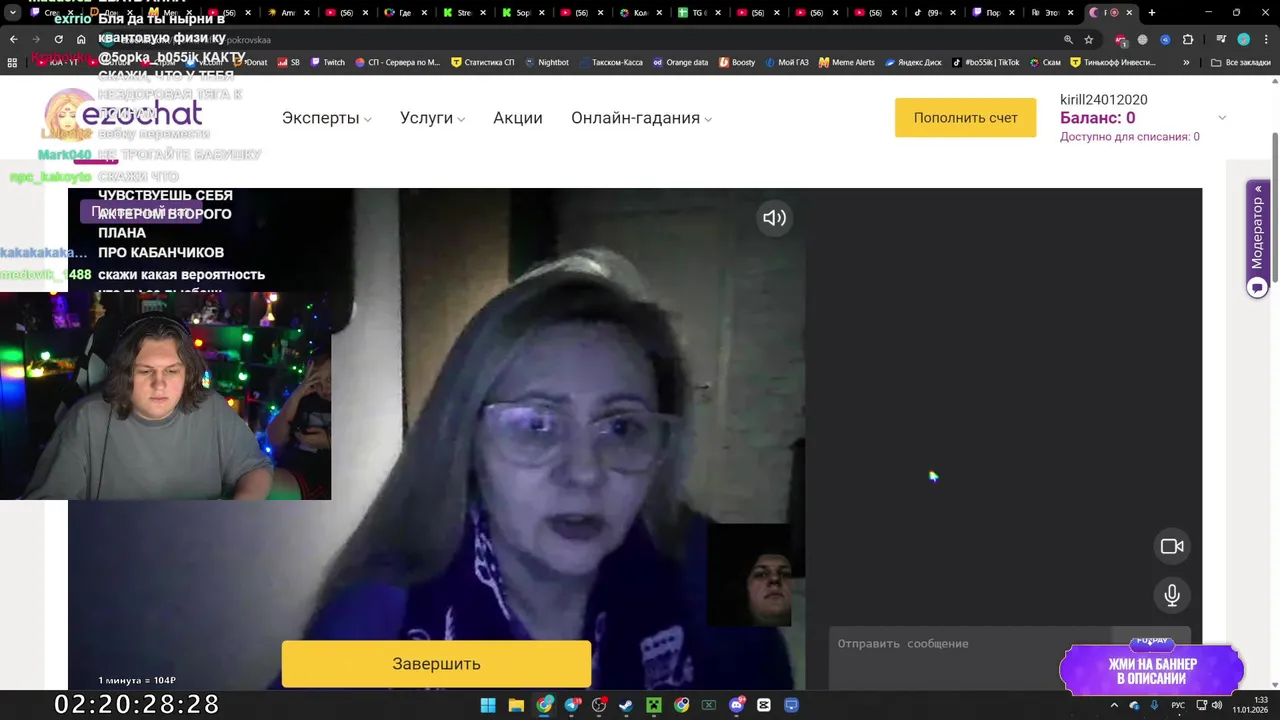Screen dimensions: 1280x720
Task: Open Discord from the taskbar
Action: 737,705
